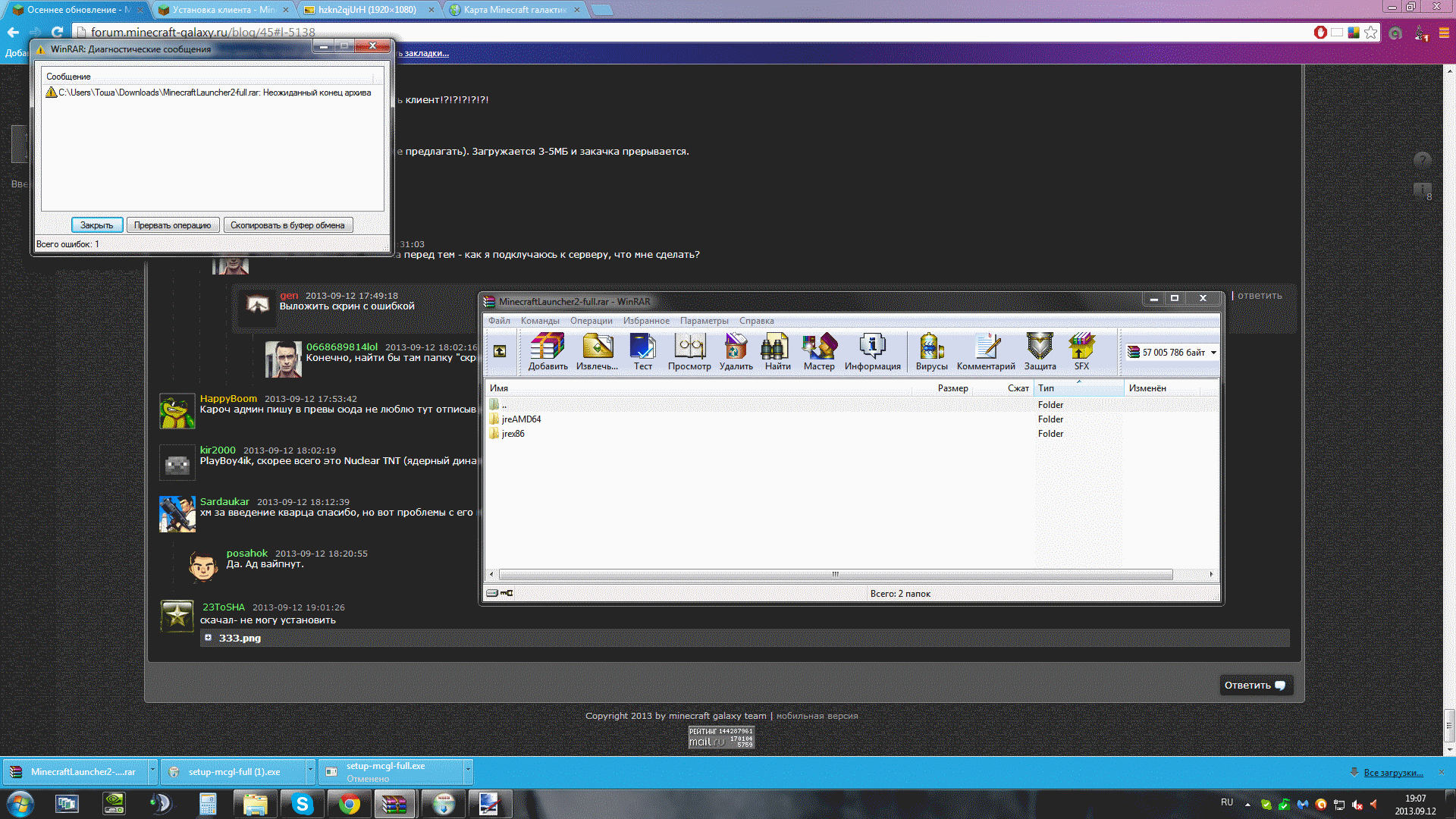
Task: Start the Вирусы virus scan tool
Action: tap(931, 352)
